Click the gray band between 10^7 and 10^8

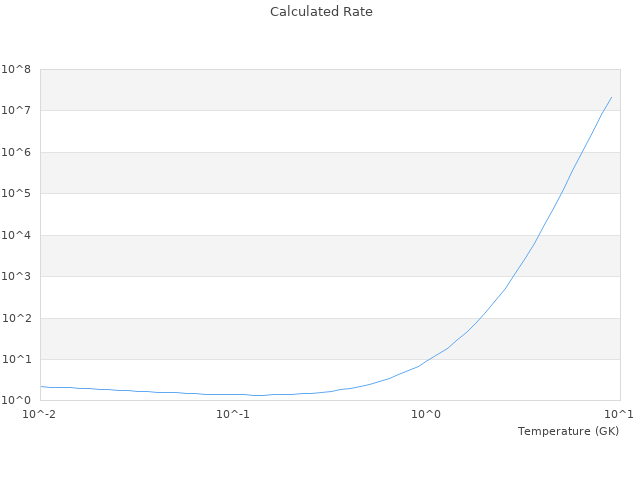[300, 89]
